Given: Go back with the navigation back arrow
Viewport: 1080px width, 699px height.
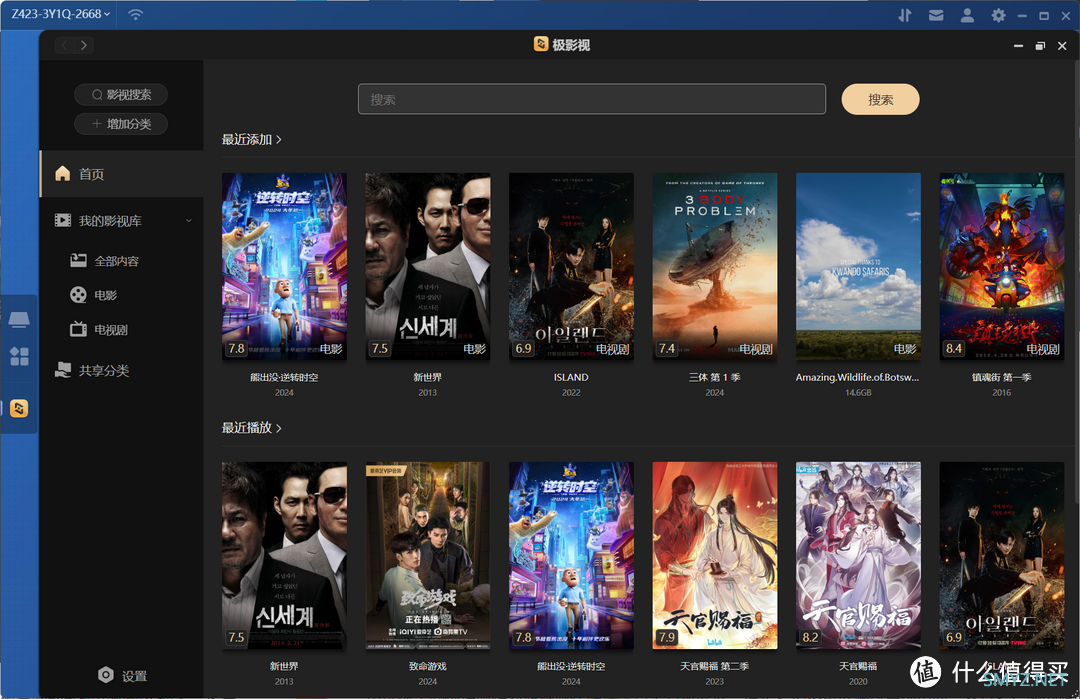Looking at the screenshot, I should 64,45.
